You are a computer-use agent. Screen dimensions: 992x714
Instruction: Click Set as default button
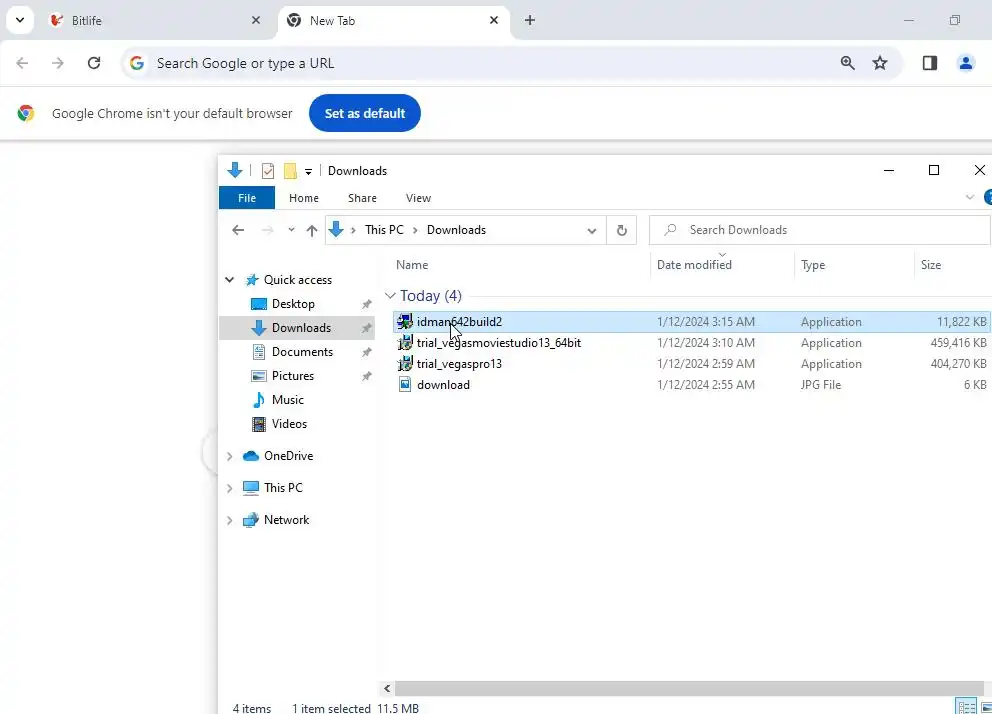coord(364,113)
